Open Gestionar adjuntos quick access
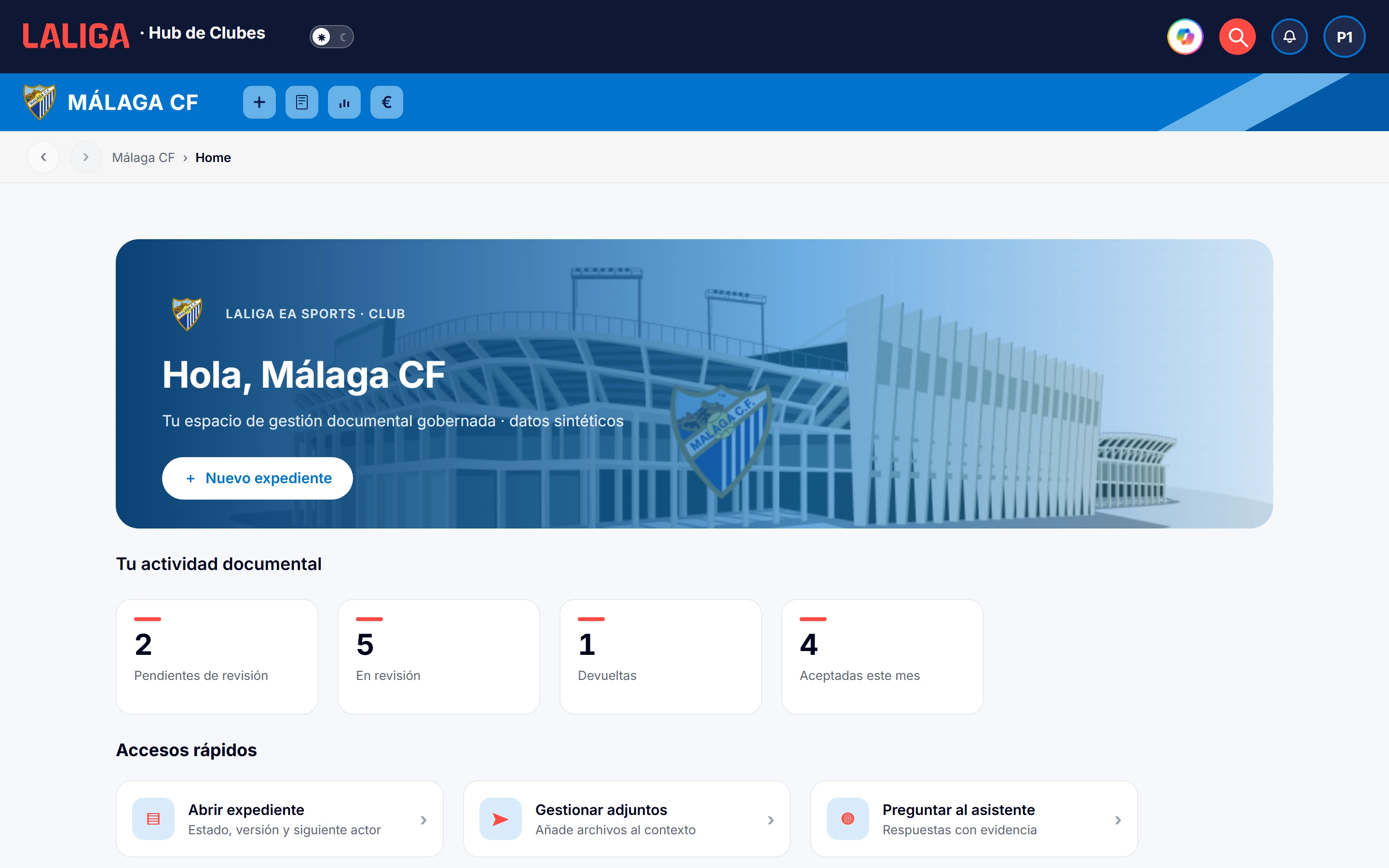The image size is (1389, 868). (x=627, y=819)
